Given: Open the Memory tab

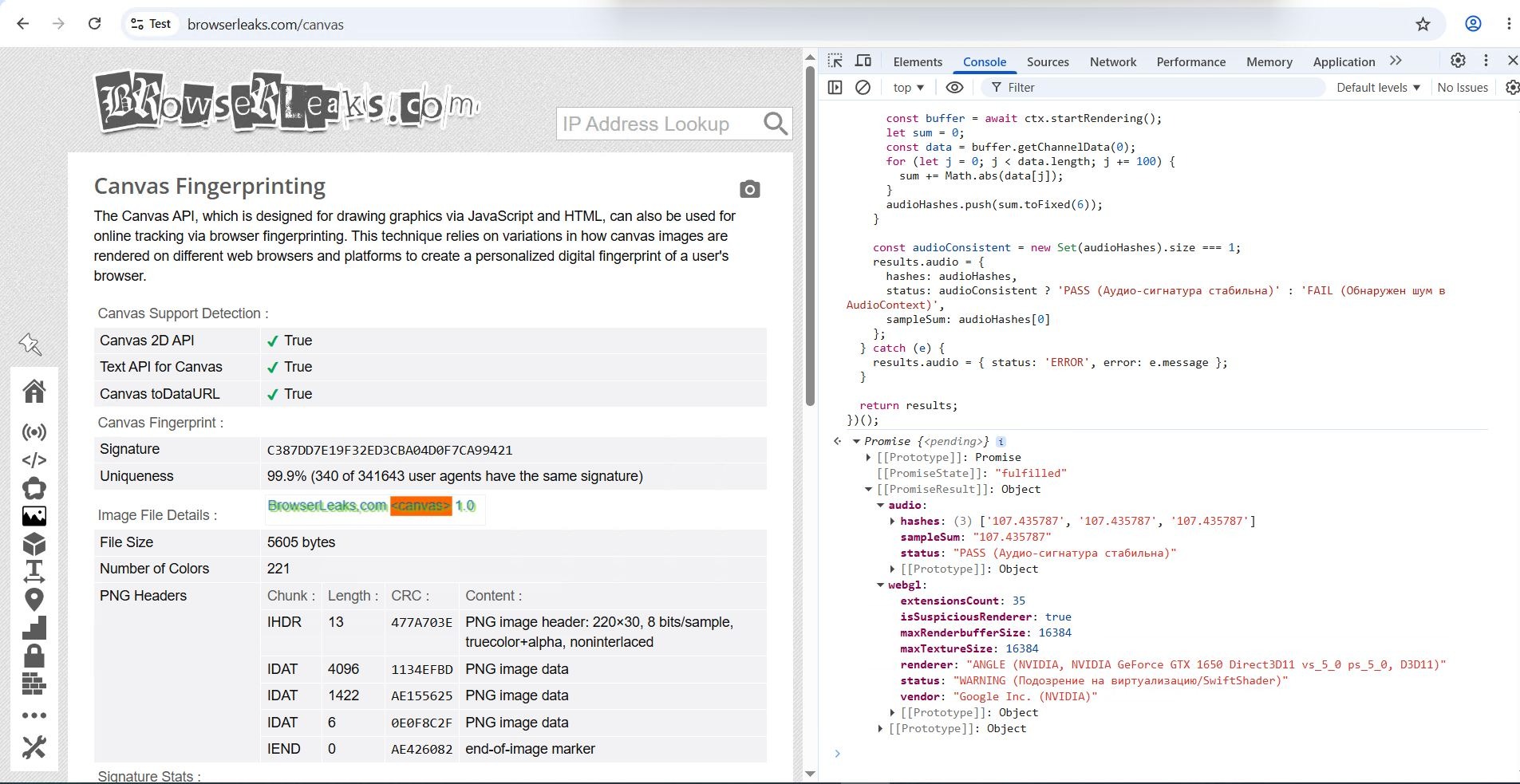Looking at the screenshot, I should coord(1269,62).
